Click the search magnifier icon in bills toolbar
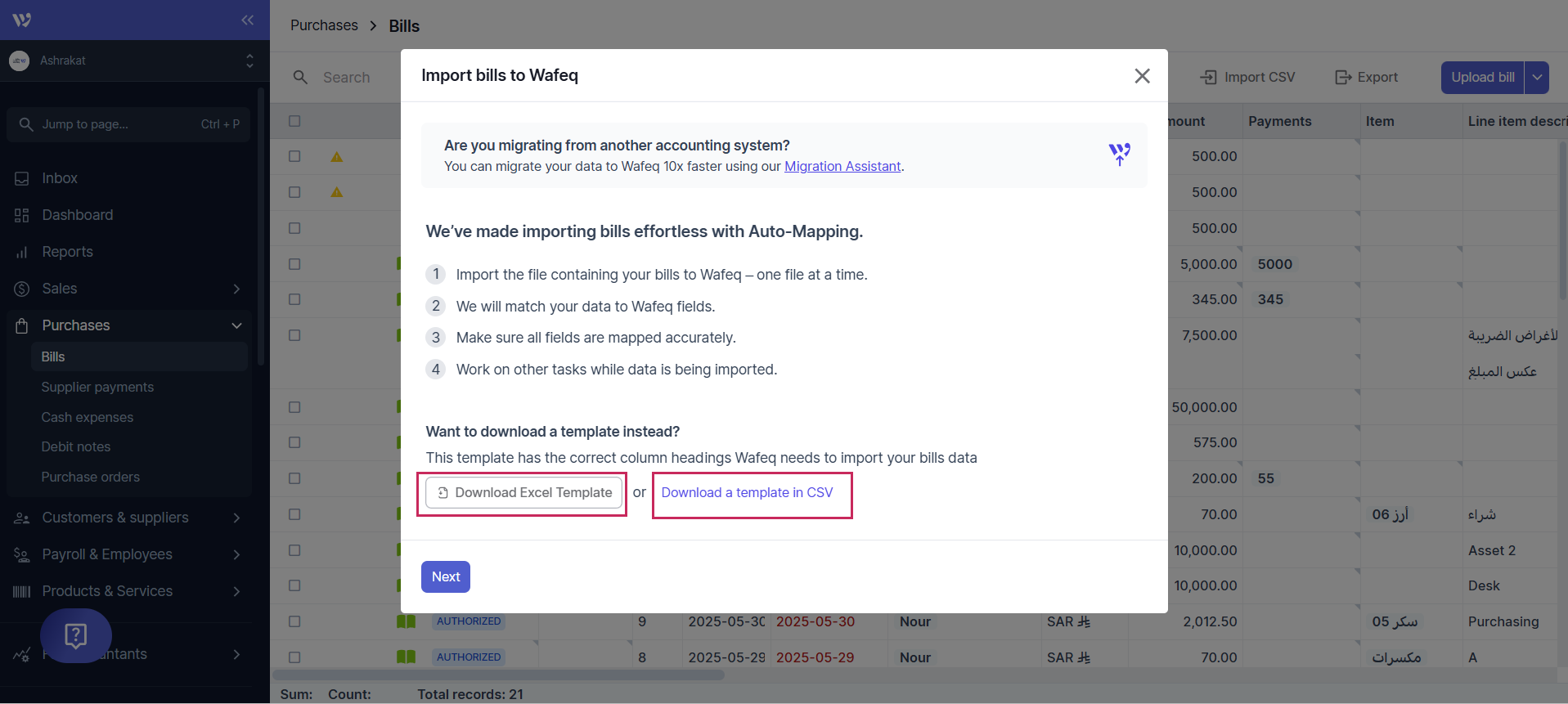 click(301, 78)
